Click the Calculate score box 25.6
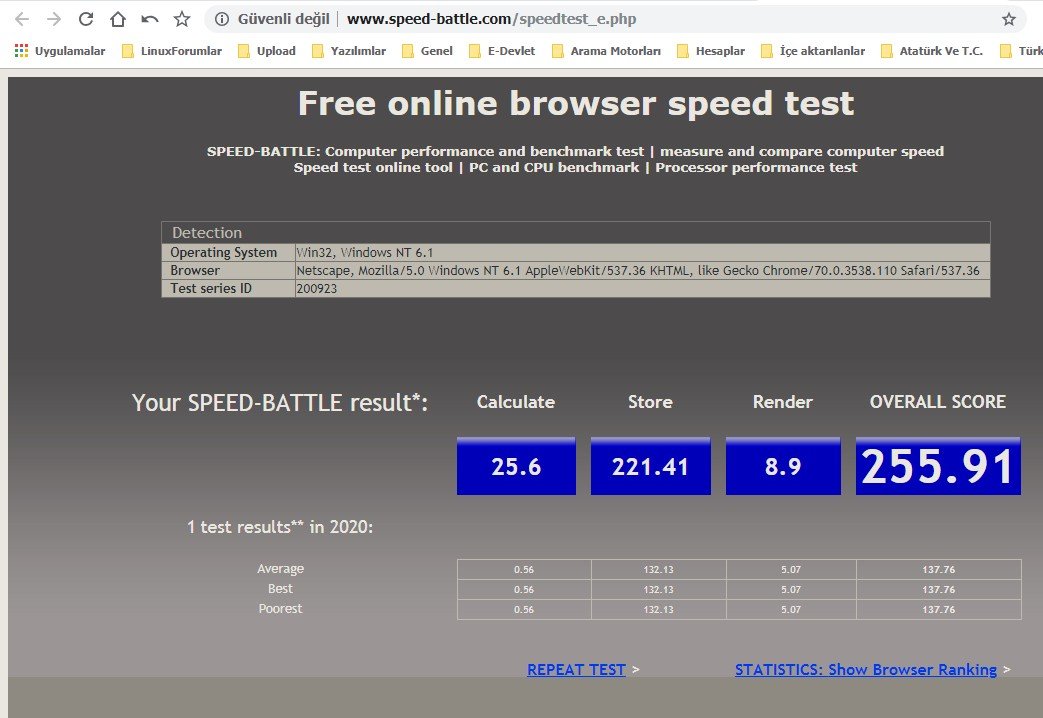This screenshot has height=718, width=1043. (x=516, y=466)
